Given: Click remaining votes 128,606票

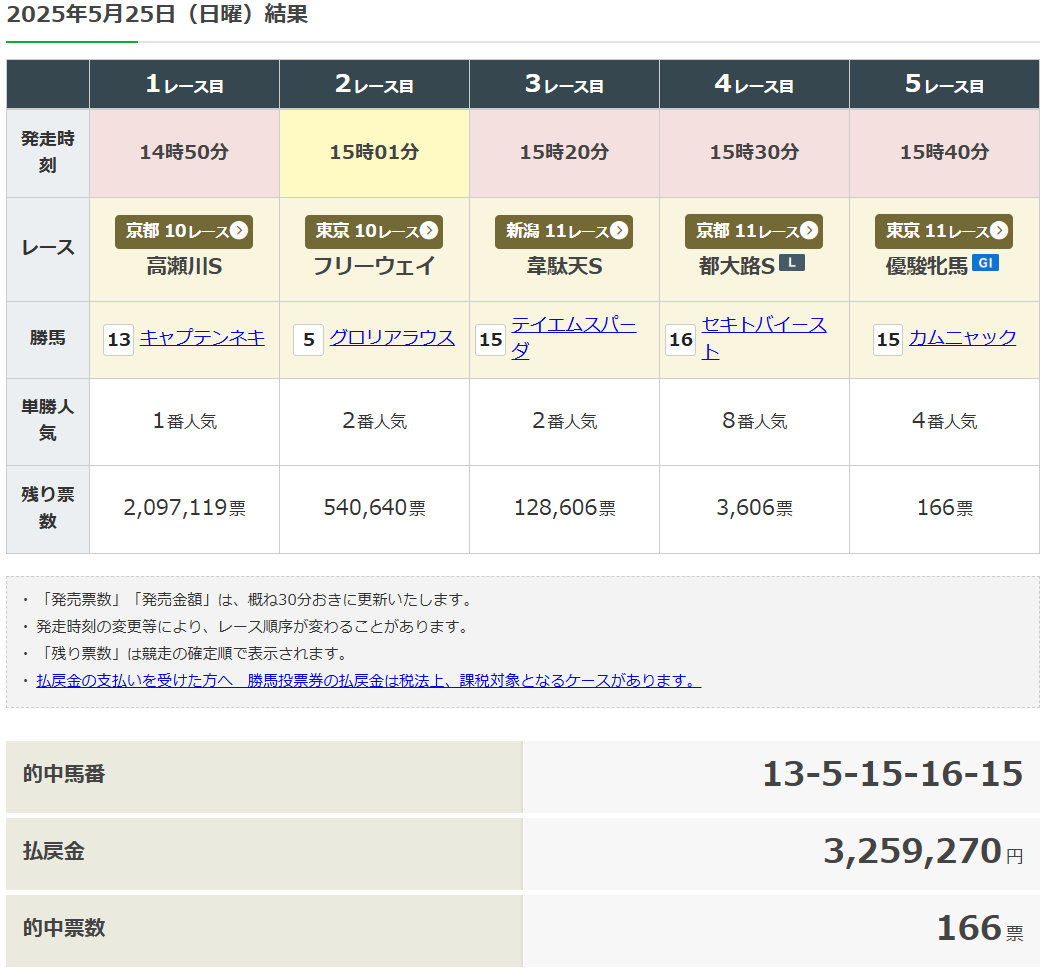Looking at the screenshot, I should click(564, 508).
